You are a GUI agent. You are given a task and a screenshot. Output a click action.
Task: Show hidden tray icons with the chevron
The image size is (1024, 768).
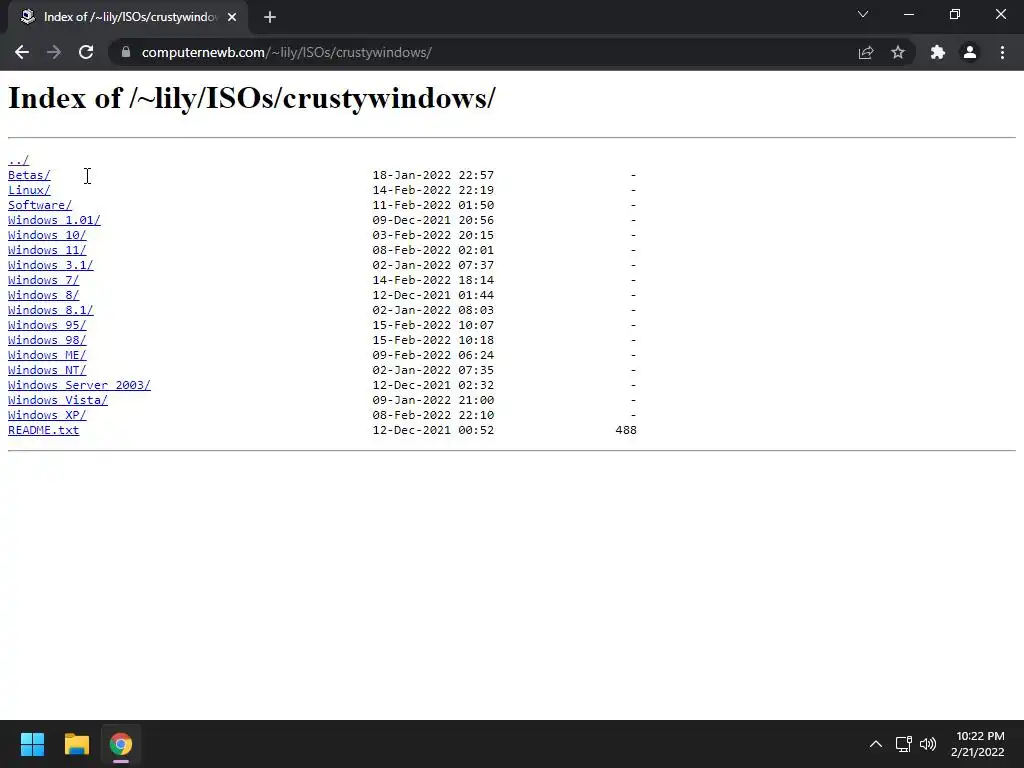[876, 744]
